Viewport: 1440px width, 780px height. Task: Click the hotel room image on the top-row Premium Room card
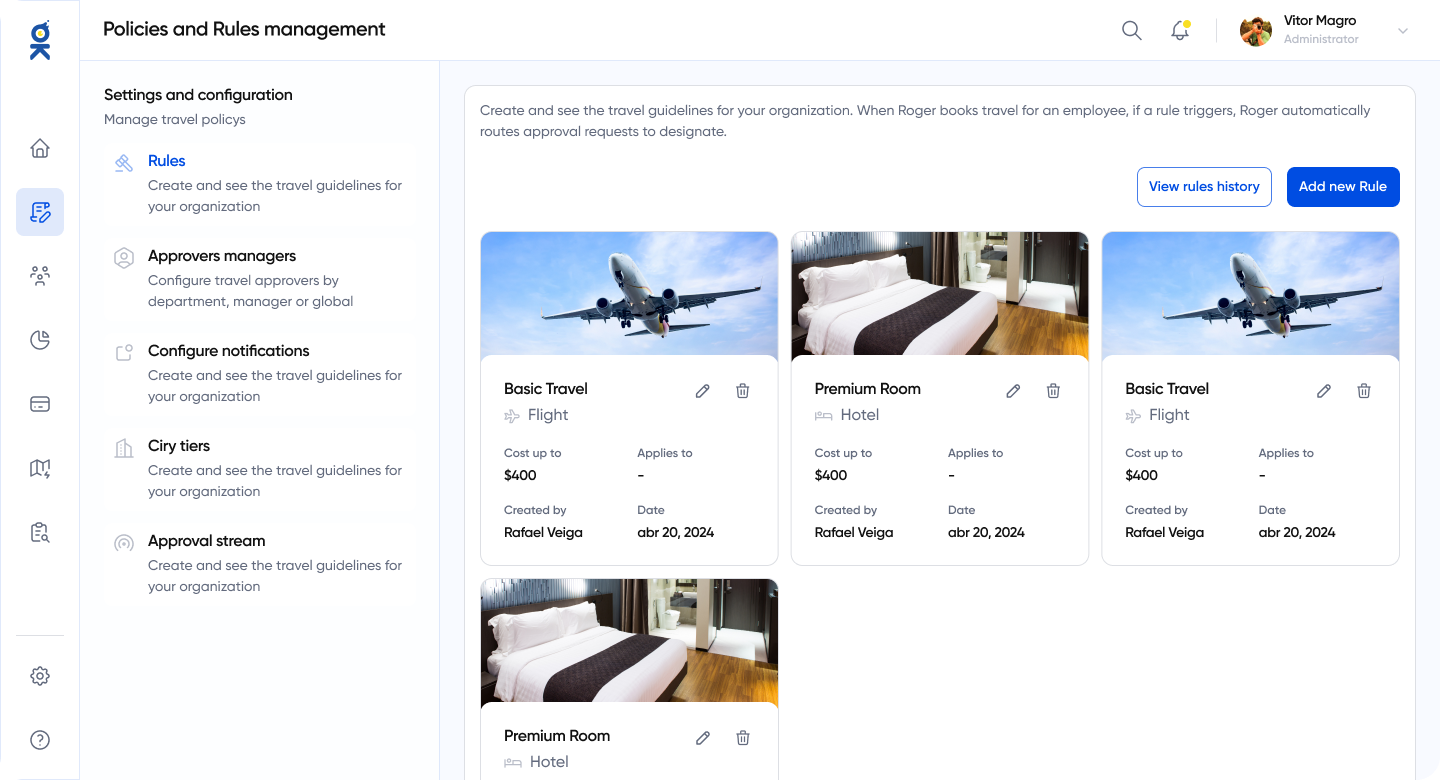pos(939,294)
